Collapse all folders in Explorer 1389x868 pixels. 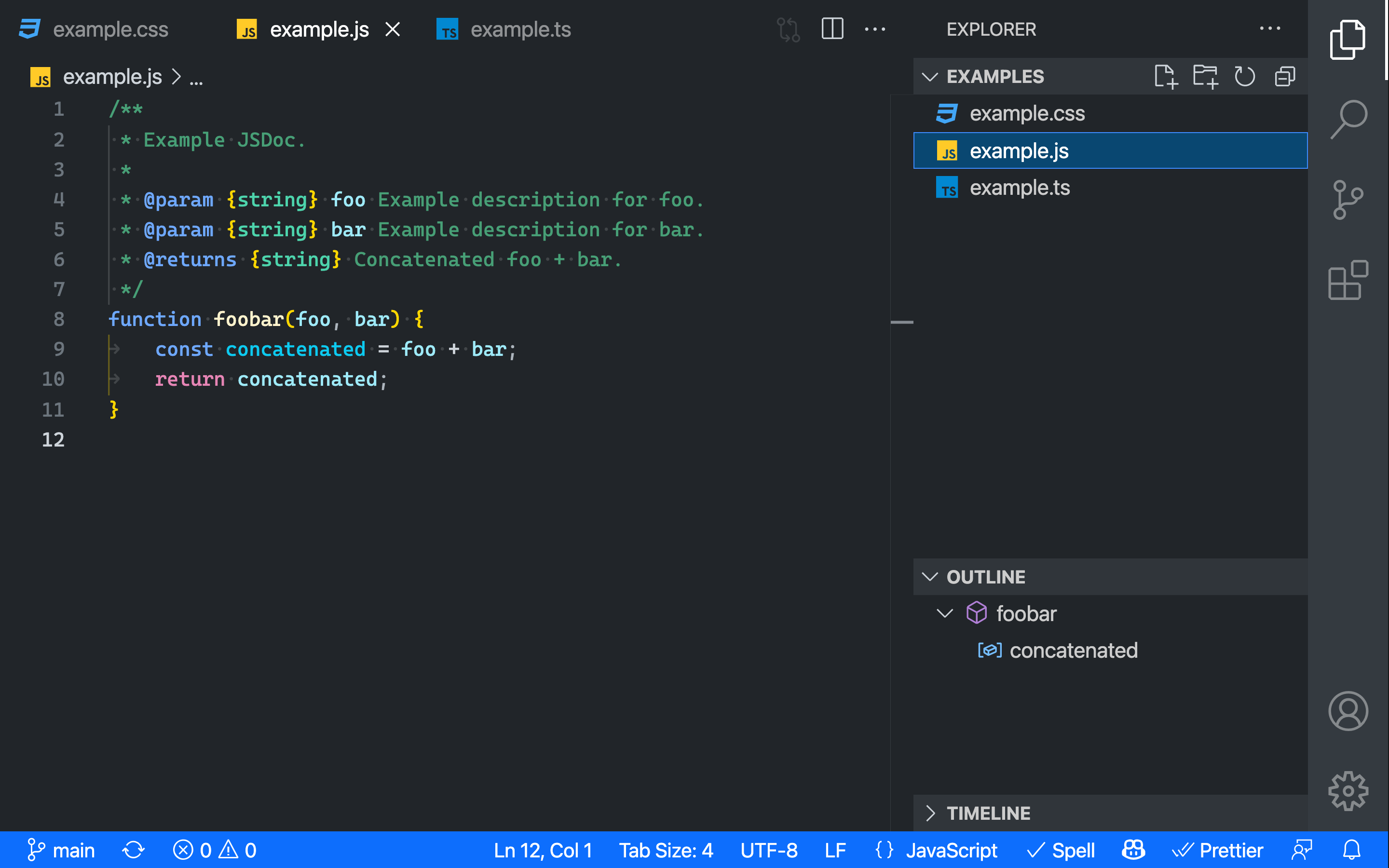[x=1284, y=76]
